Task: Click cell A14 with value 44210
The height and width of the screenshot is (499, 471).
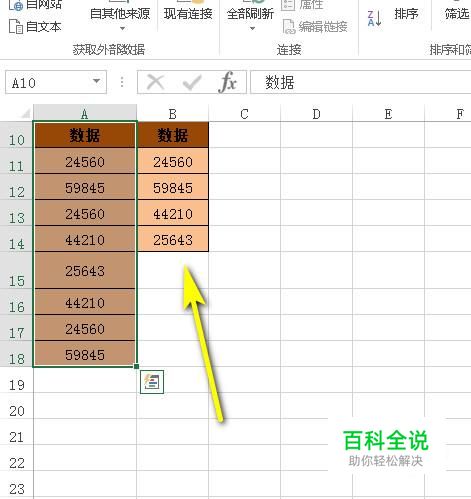Action: [85, 239]
